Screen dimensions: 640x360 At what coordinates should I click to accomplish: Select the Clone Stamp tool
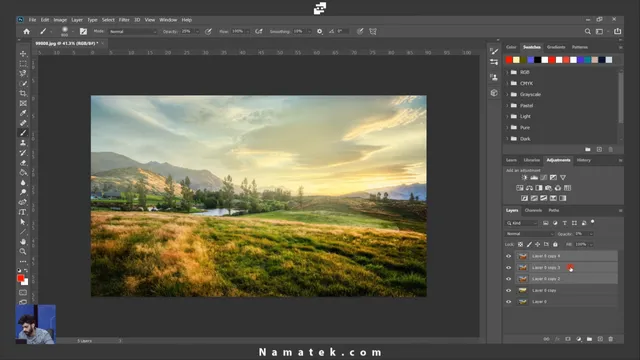click(x=23, y=143)
